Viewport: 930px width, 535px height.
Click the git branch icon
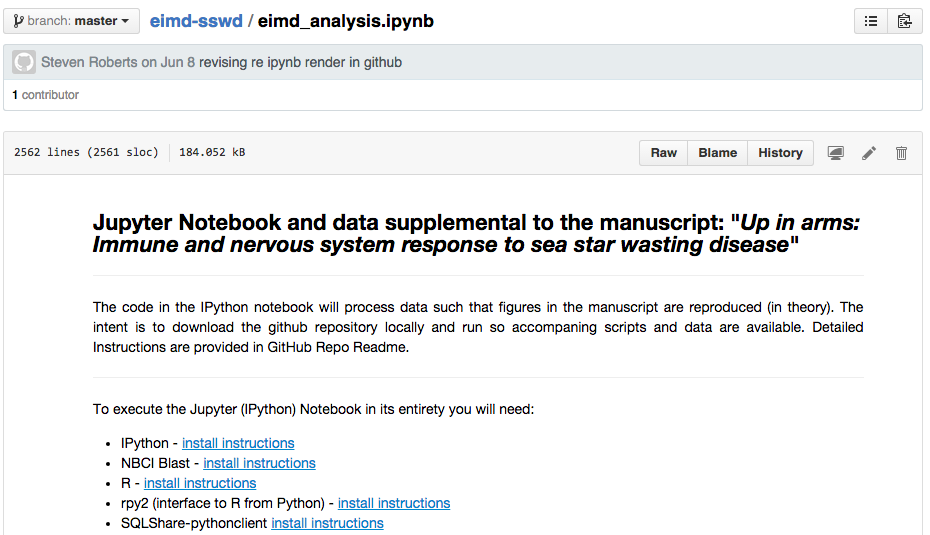[x=18, y=21]
